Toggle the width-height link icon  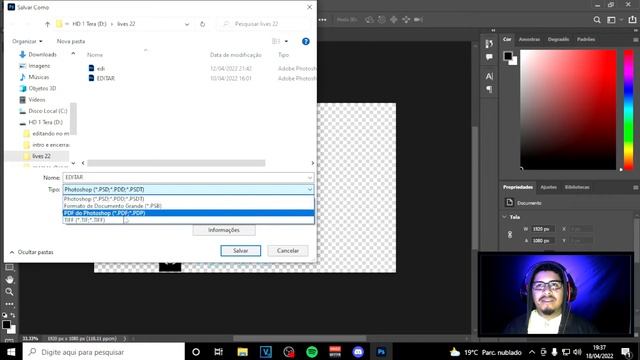(x=510, y=235)
